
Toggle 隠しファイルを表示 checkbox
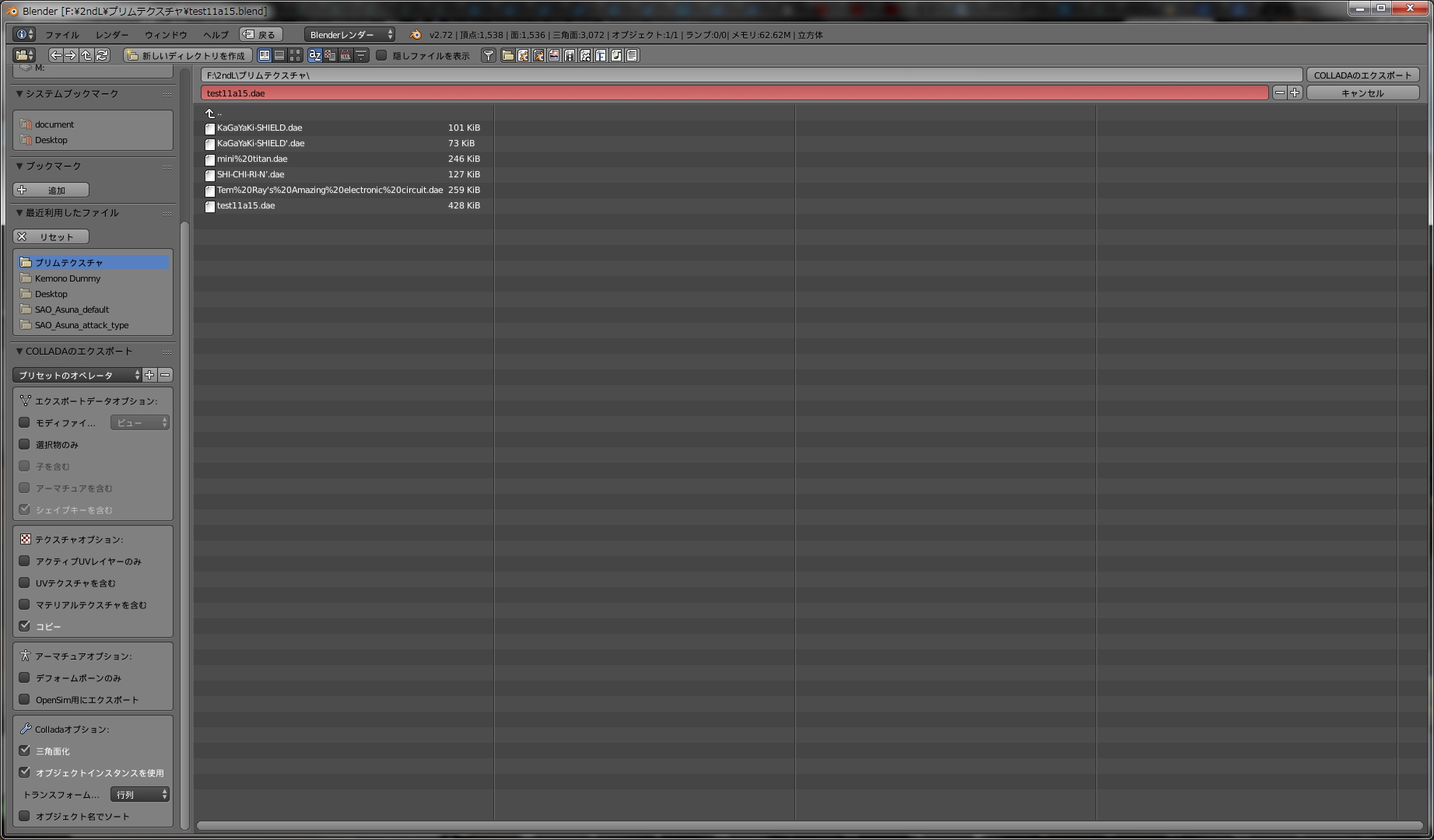coord(382,55)
